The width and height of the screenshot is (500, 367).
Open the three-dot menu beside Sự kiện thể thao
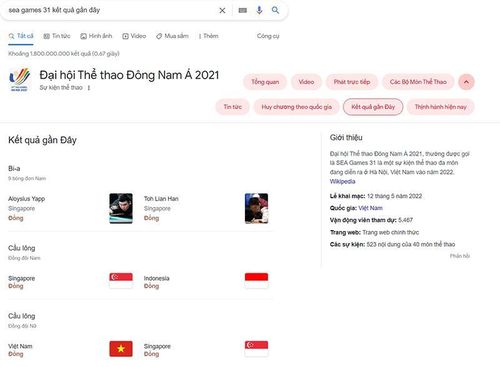pos(89,88)
